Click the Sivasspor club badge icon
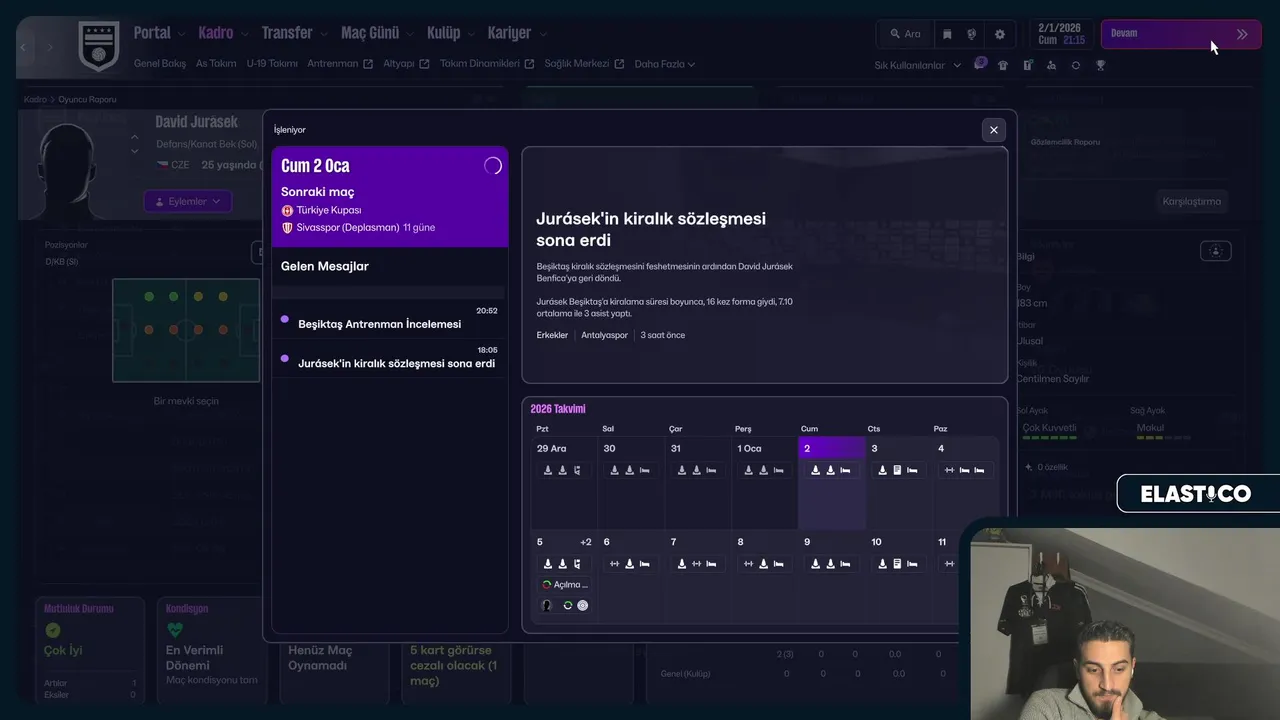Screen dimensions: 1280x720 (x=287, y=228)
